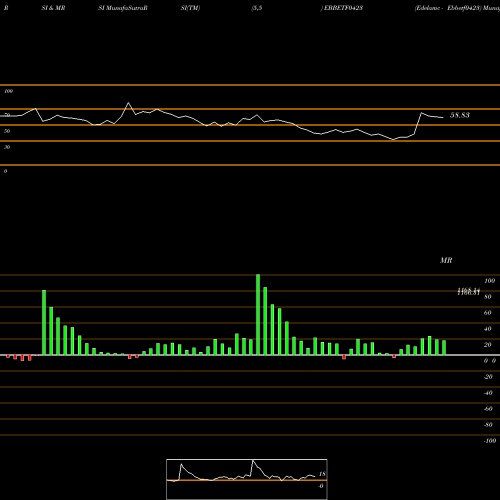500x500 pixels.
Task: Click the '(5,5' parameter text in the header
Action: pos(257,8)
